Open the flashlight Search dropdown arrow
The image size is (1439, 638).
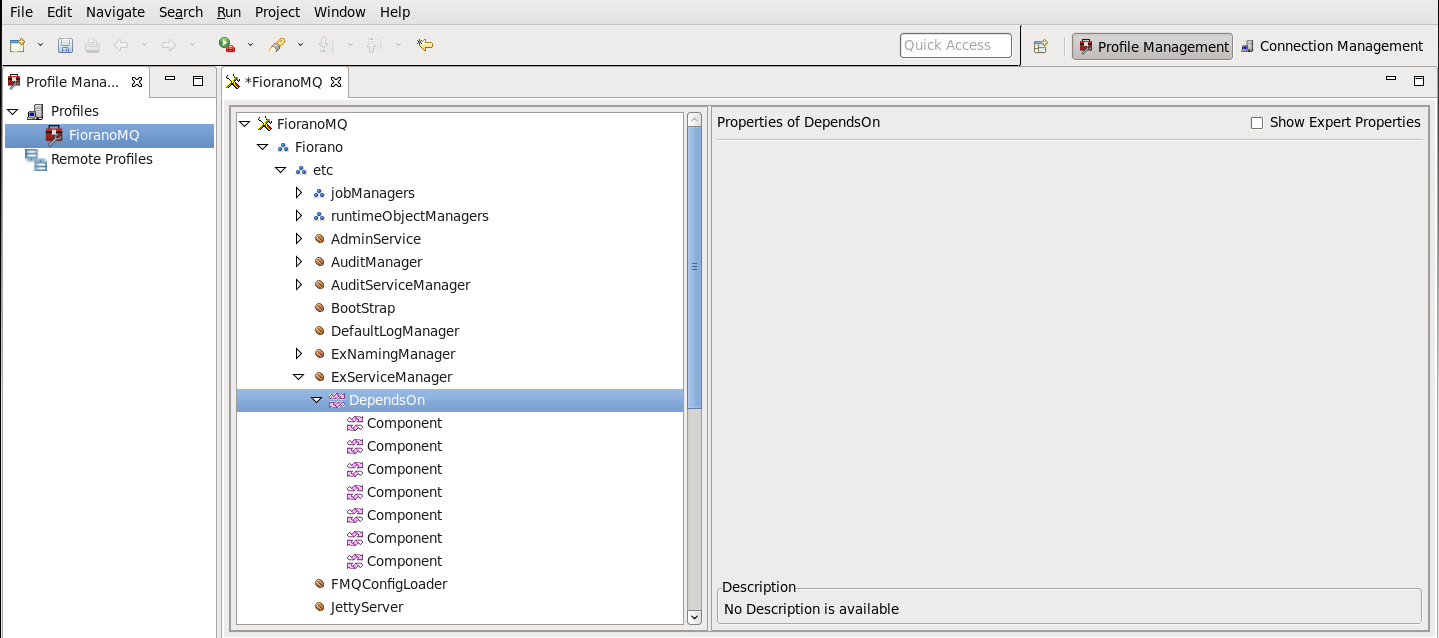pos(300,45)
